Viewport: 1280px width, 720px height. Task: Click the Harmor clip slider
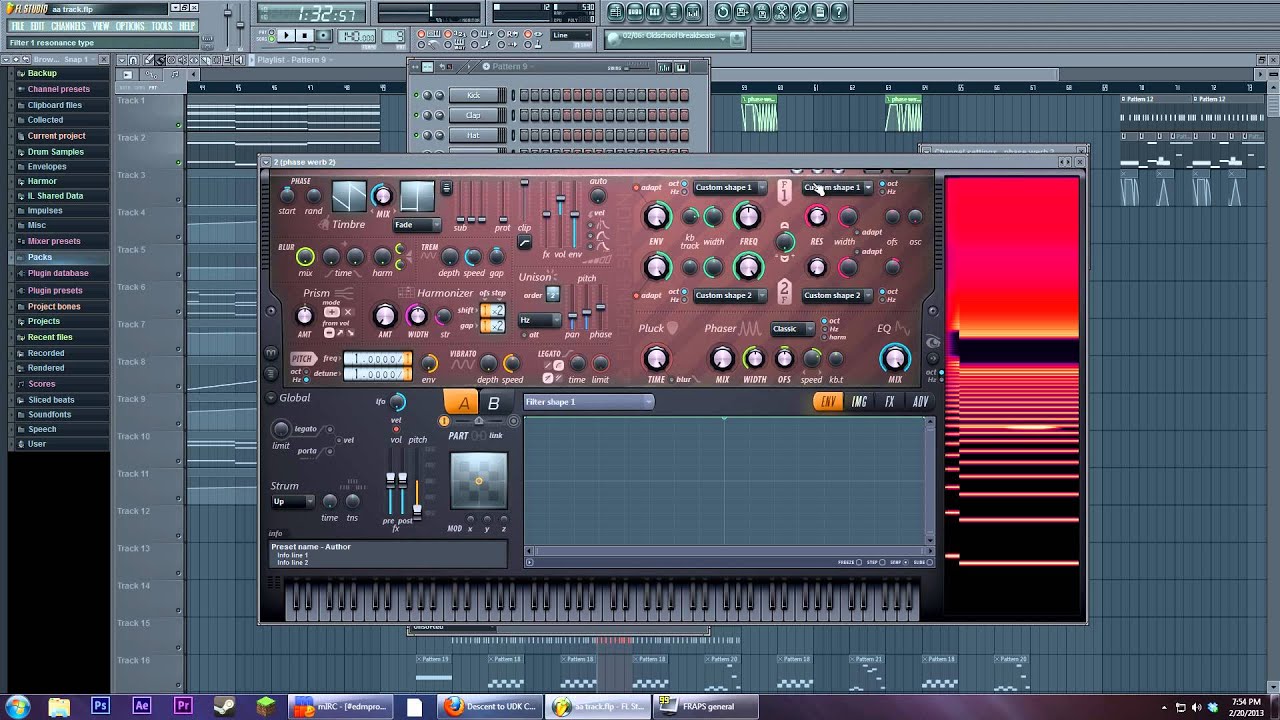point(524,200)
